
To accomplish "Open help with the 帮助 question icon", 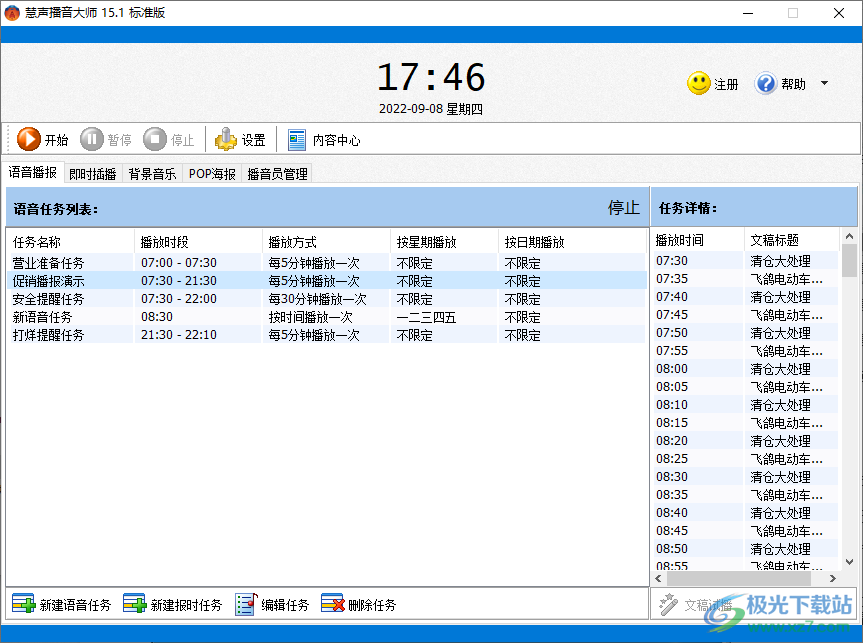I will point(768,84).
